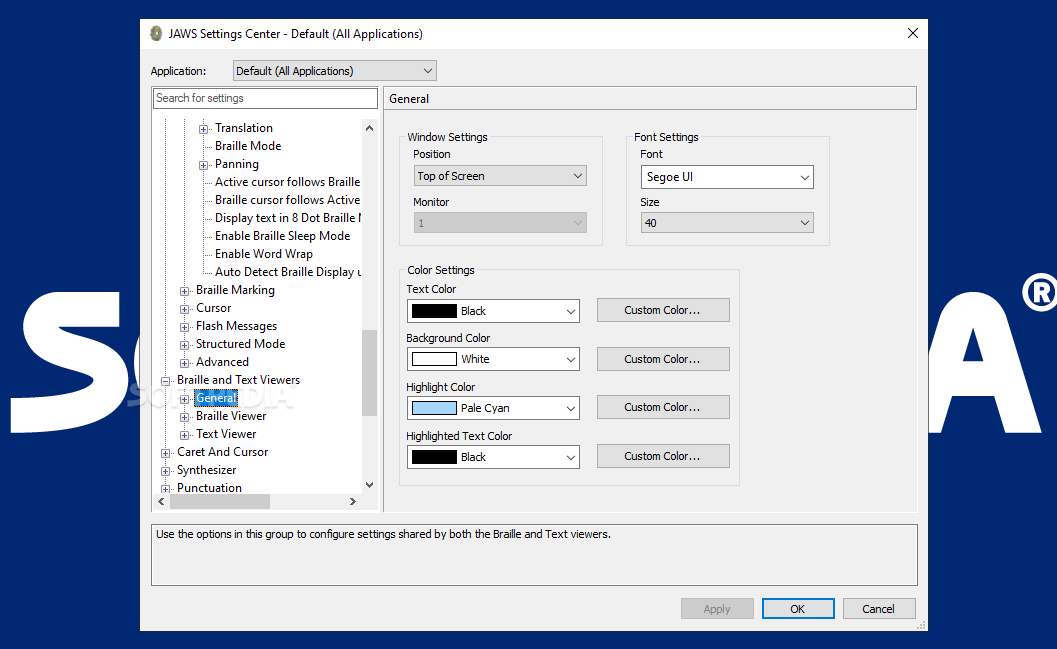Expand the Structured Mode node
The width and height of the screenshot is (1057, 649).
[185, 345]
